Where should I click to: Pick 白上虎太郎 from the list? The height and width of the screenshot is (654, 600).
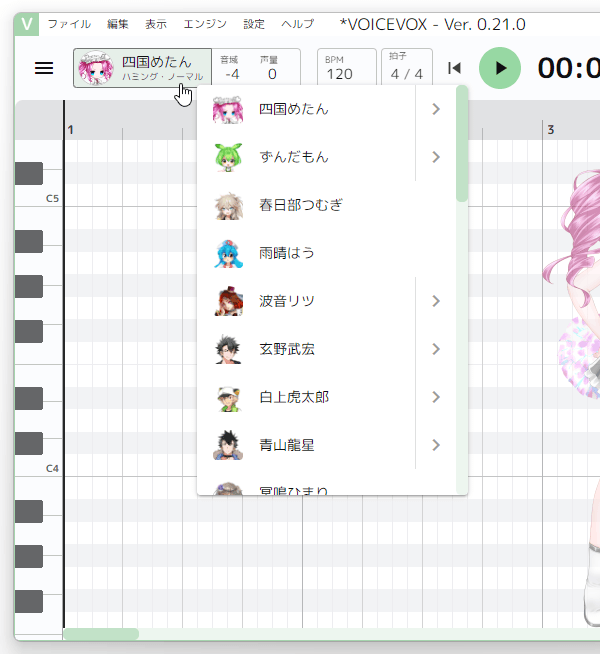coord(306,397)
